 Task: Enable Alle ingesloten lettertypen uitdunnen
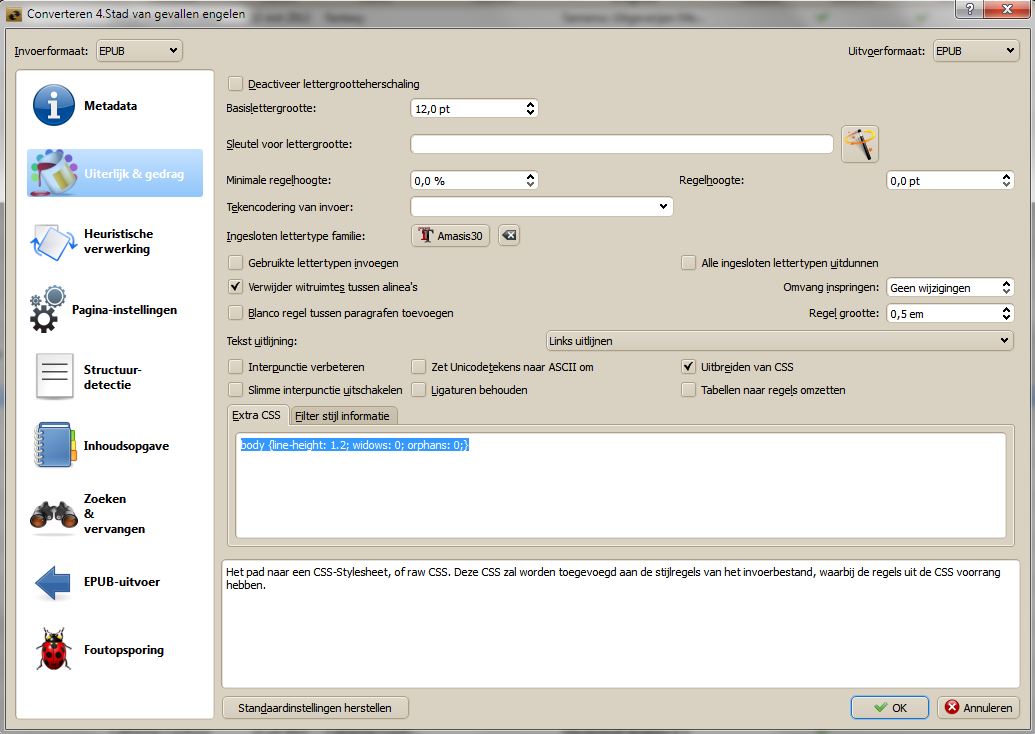(x=688, y=263)
